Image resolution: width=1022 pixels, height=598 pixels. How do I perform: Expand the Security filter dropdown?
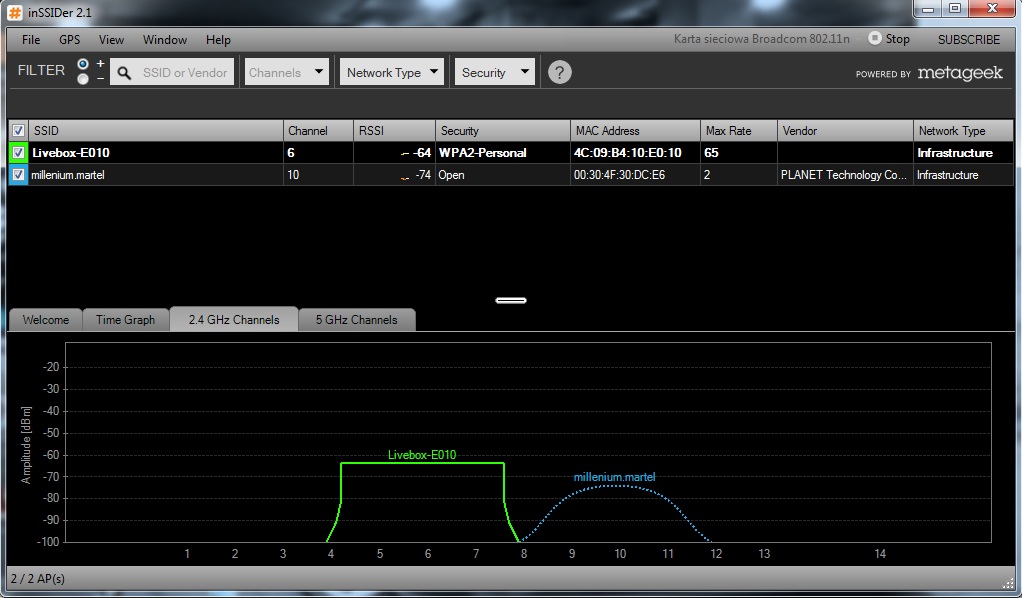coord(495,72)
